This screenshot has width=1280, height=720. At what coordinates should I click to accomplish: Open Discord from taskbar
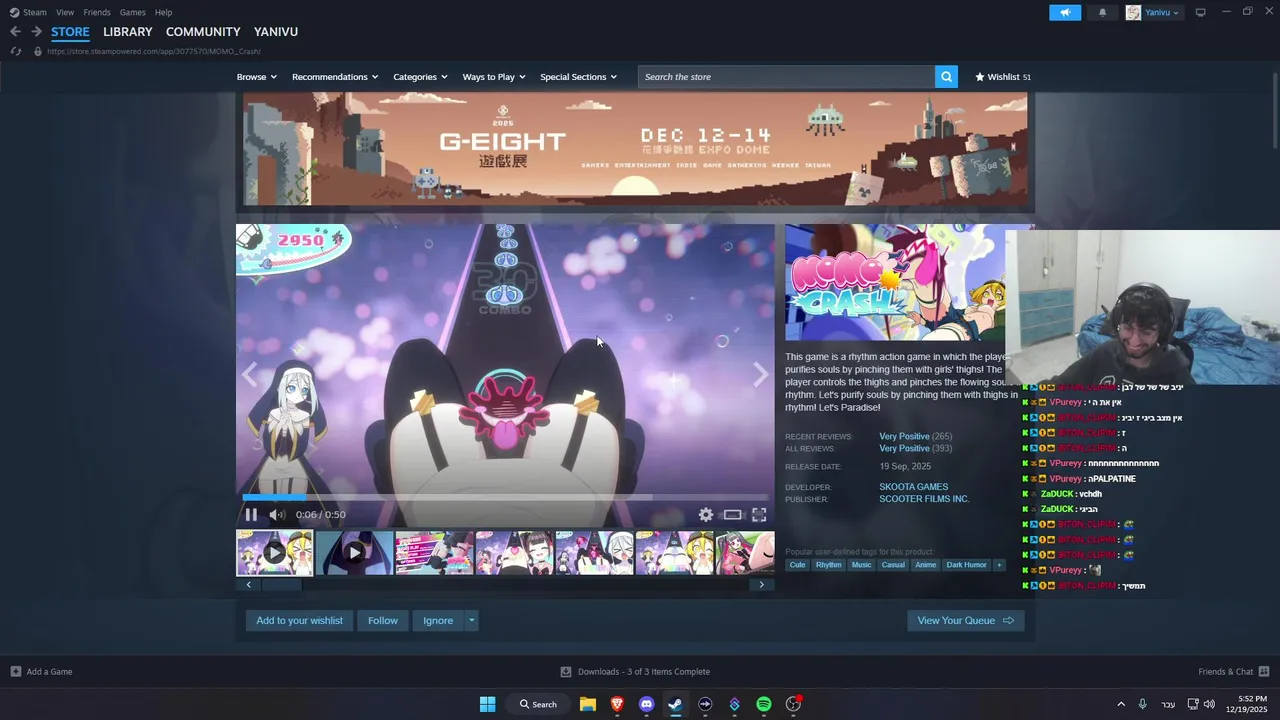point(646,704)
